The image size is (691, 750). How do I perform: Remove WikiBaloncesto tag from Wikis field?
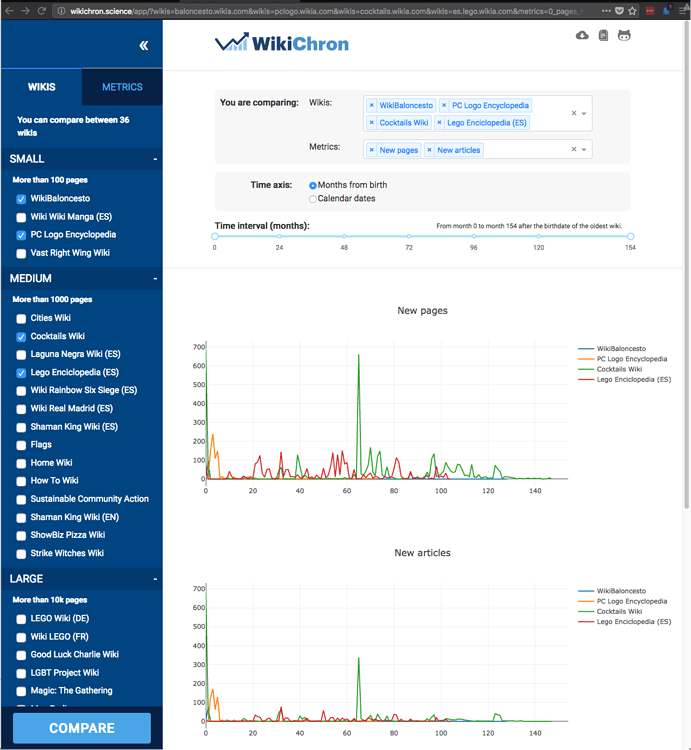click(x=372, y=105)
